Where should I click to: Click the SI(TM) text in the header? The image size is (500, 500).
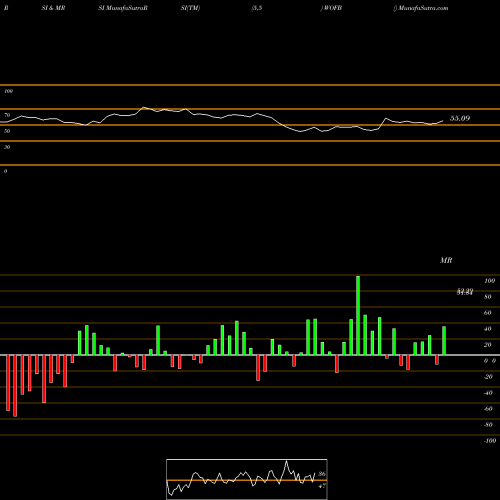coord(190,8)
